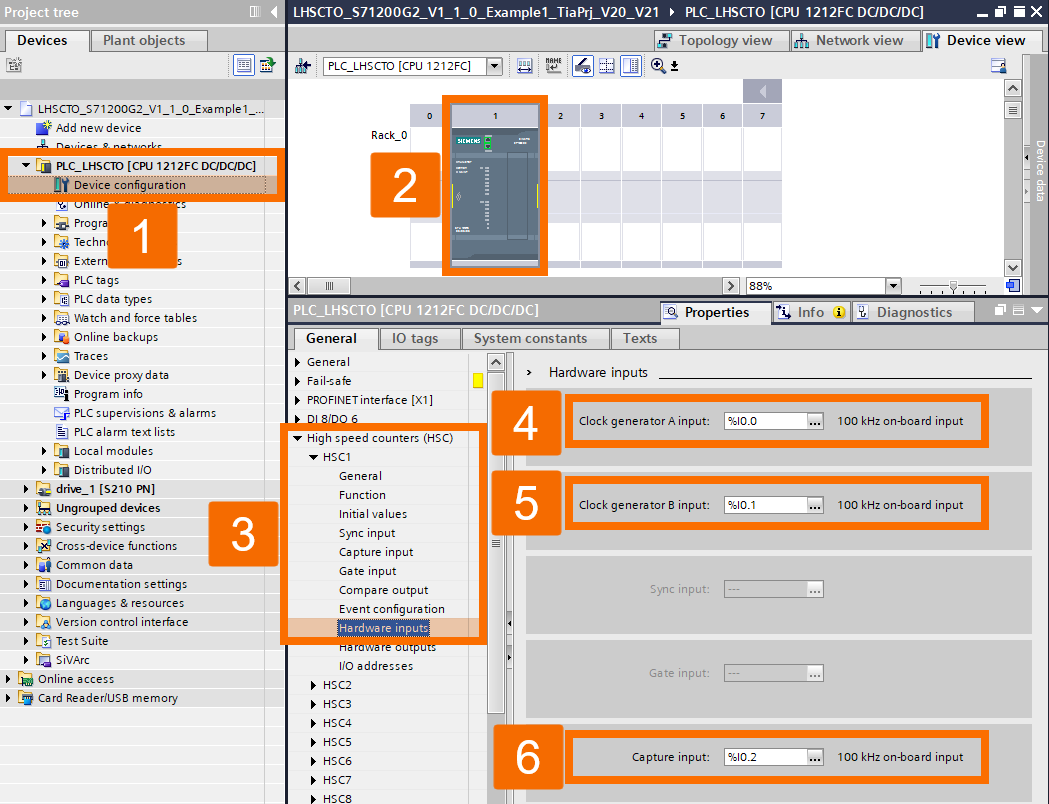This screenshot has height=804, width=1049.
Task: Expand the PROFINET interface [X1] node
Action: 298,400
